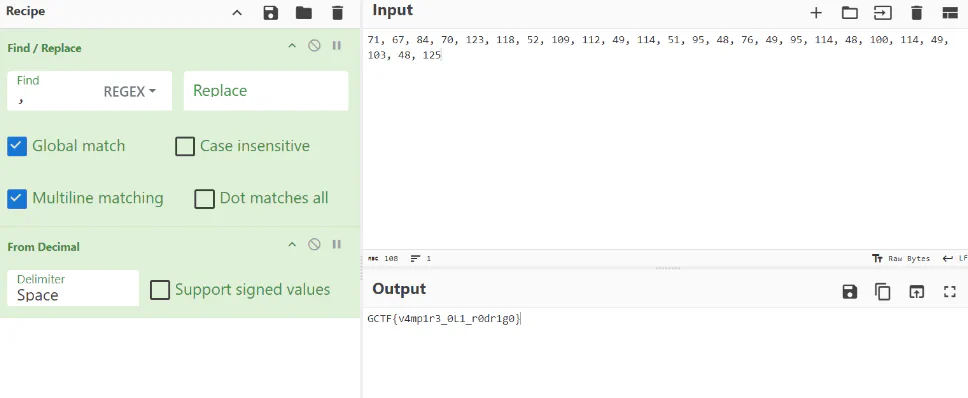Save the recipe
The height and width of the screenshot is (398, 968).
[270, 13]
